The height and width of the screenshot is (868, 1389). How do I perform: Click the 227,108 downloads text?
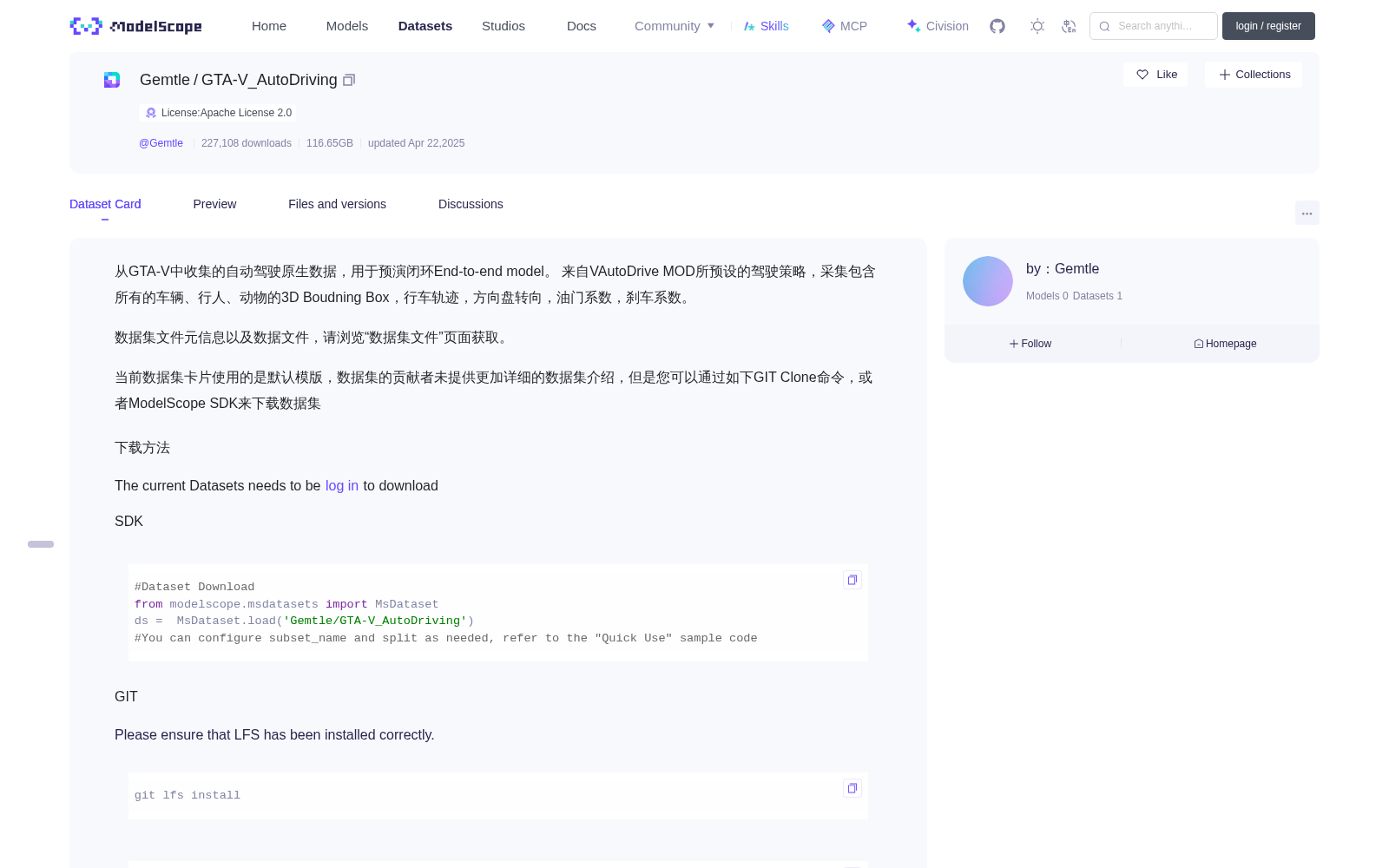(x=247, y=143)
